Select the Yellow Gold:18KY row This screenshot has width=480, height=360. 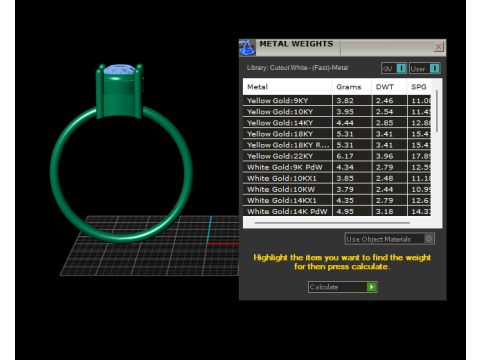[x=337, y=134]
